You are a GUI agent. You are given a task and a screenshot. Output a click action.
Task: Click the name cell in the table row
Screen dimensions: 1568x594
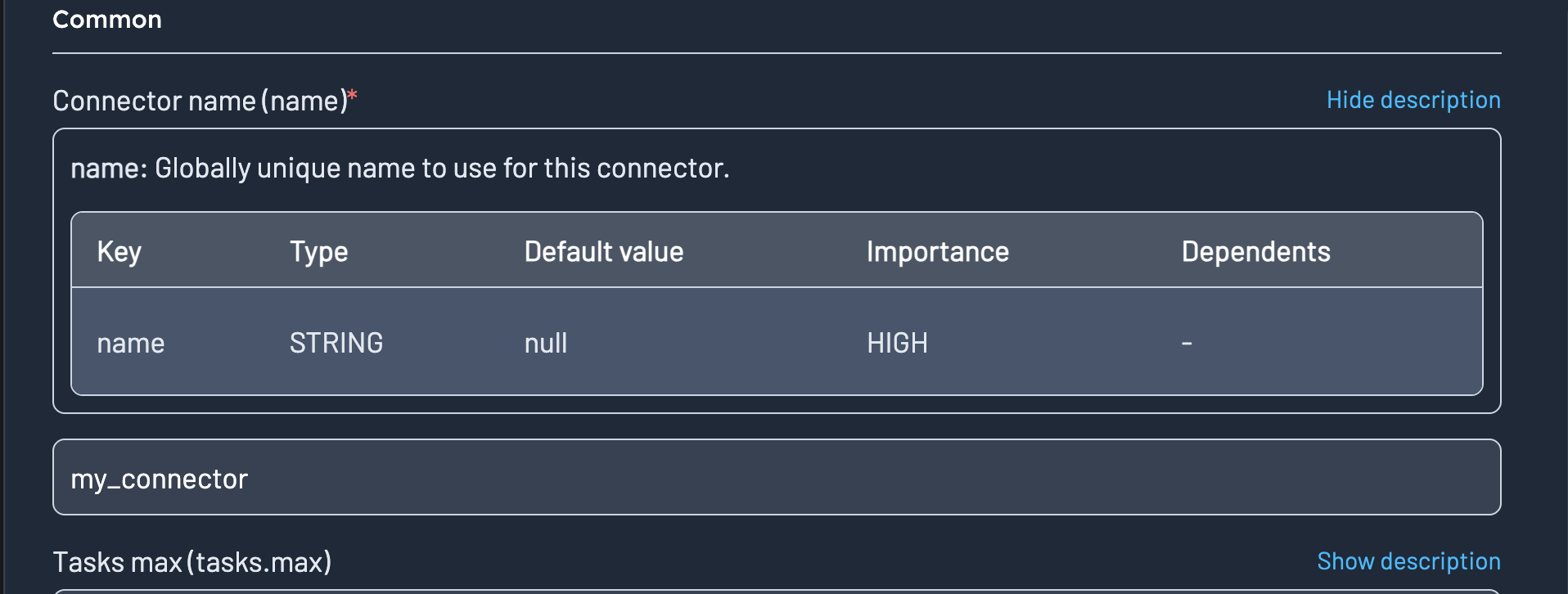[x=130, y=343]
